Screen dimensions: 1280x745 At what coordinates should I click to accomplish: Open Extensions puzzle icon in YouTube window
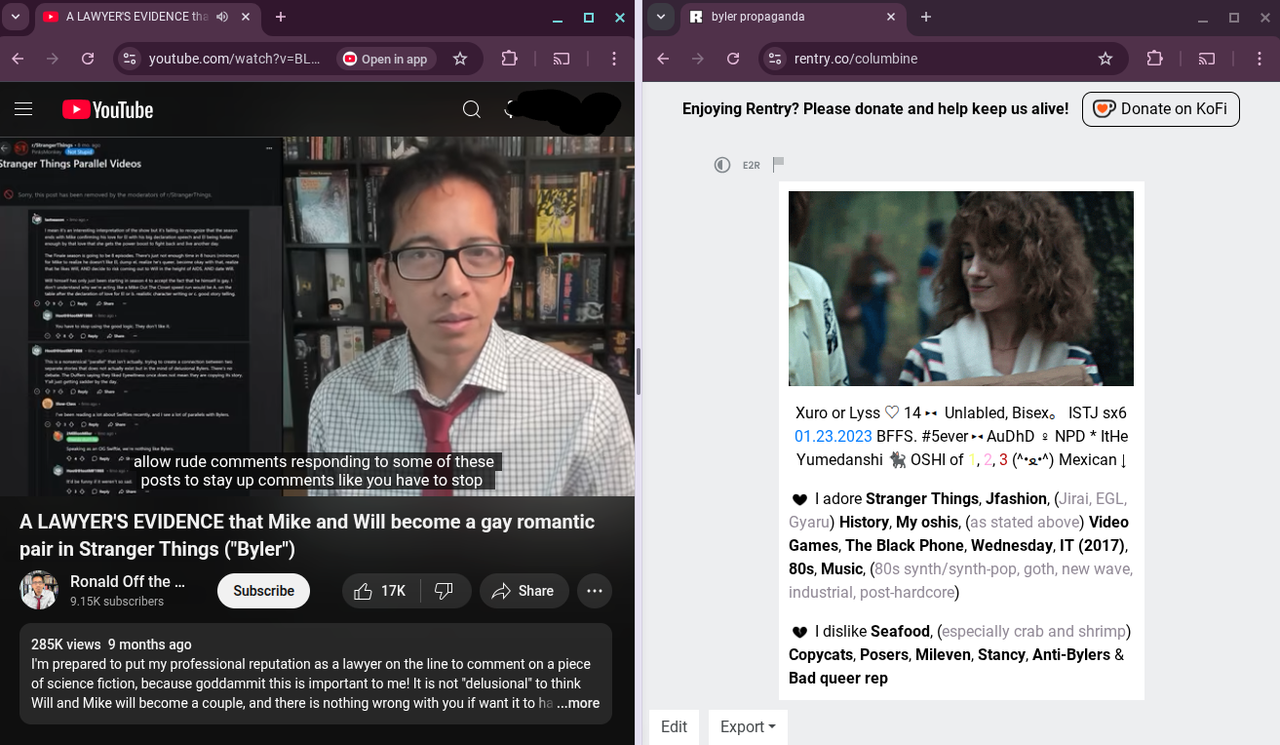pyautogui.click(x=509, y=59)
